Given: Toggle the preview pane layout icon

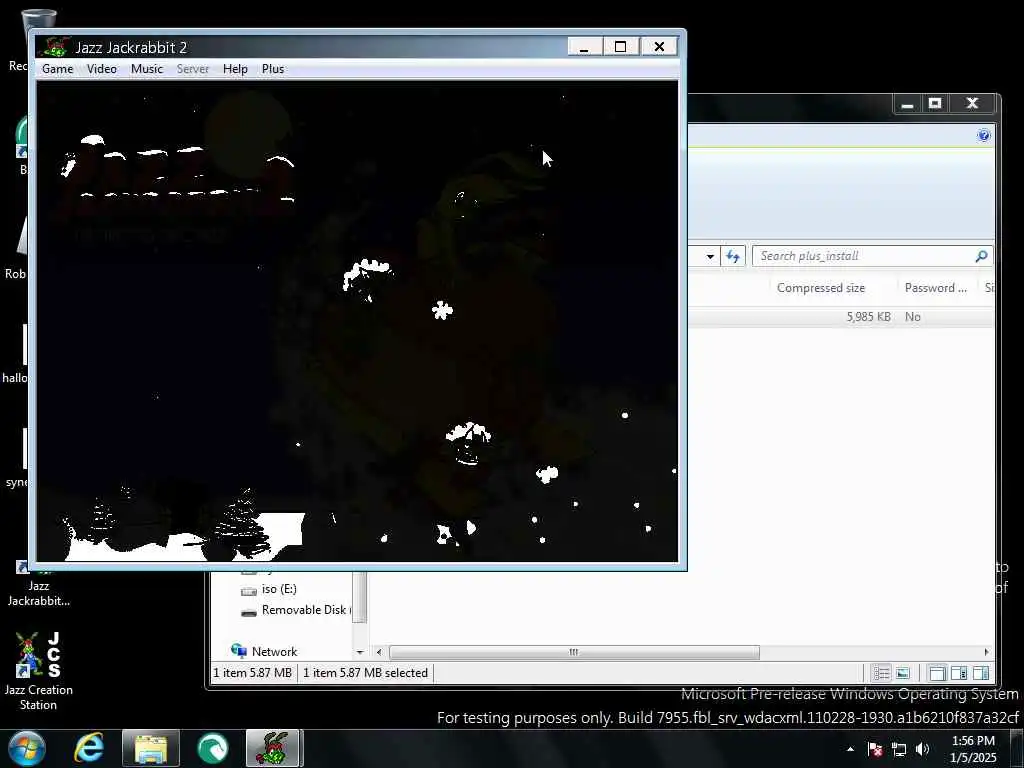Looking at the screenshot, I should point(981,673).
